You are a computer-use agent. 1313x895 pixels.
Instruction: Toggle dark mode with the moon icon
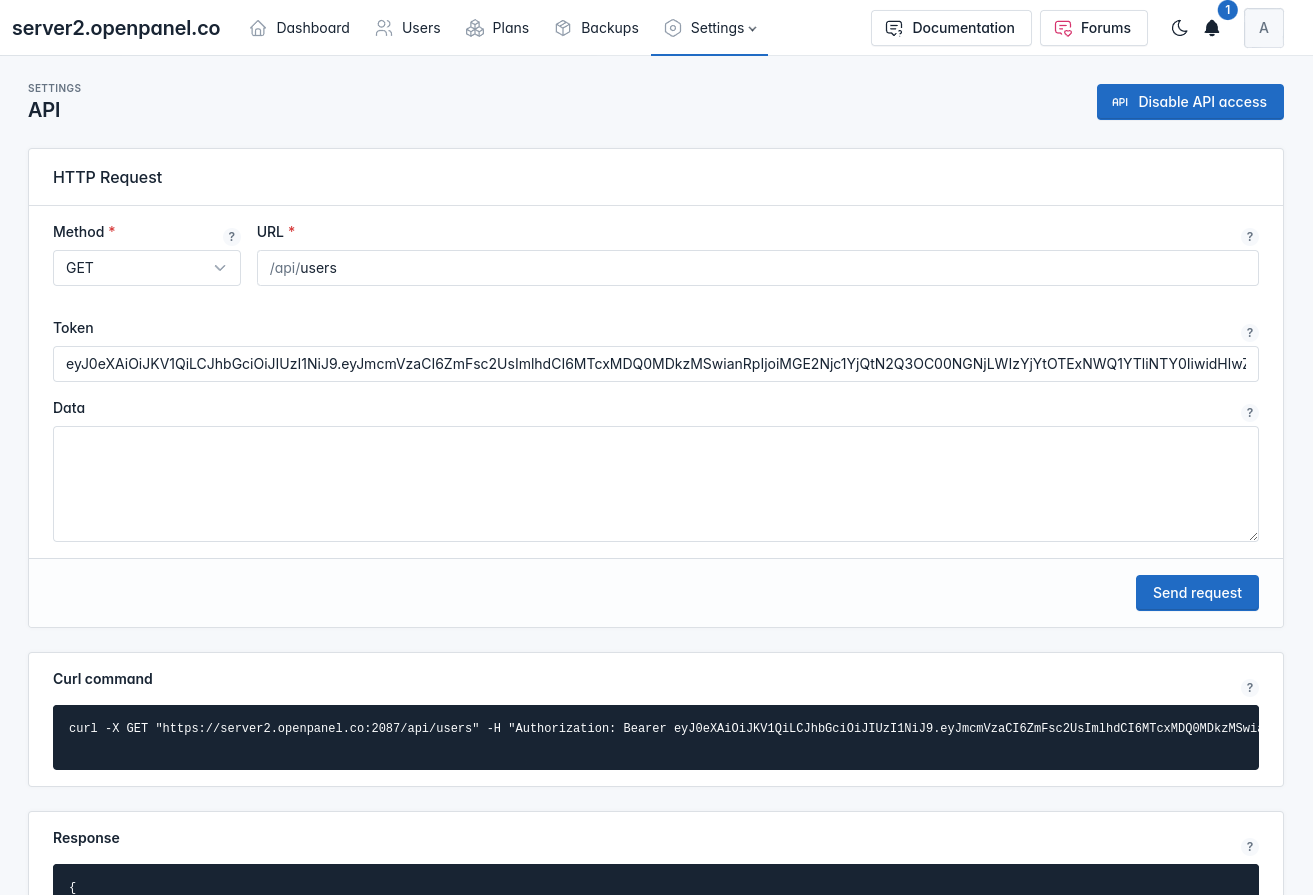(1179, 28)
